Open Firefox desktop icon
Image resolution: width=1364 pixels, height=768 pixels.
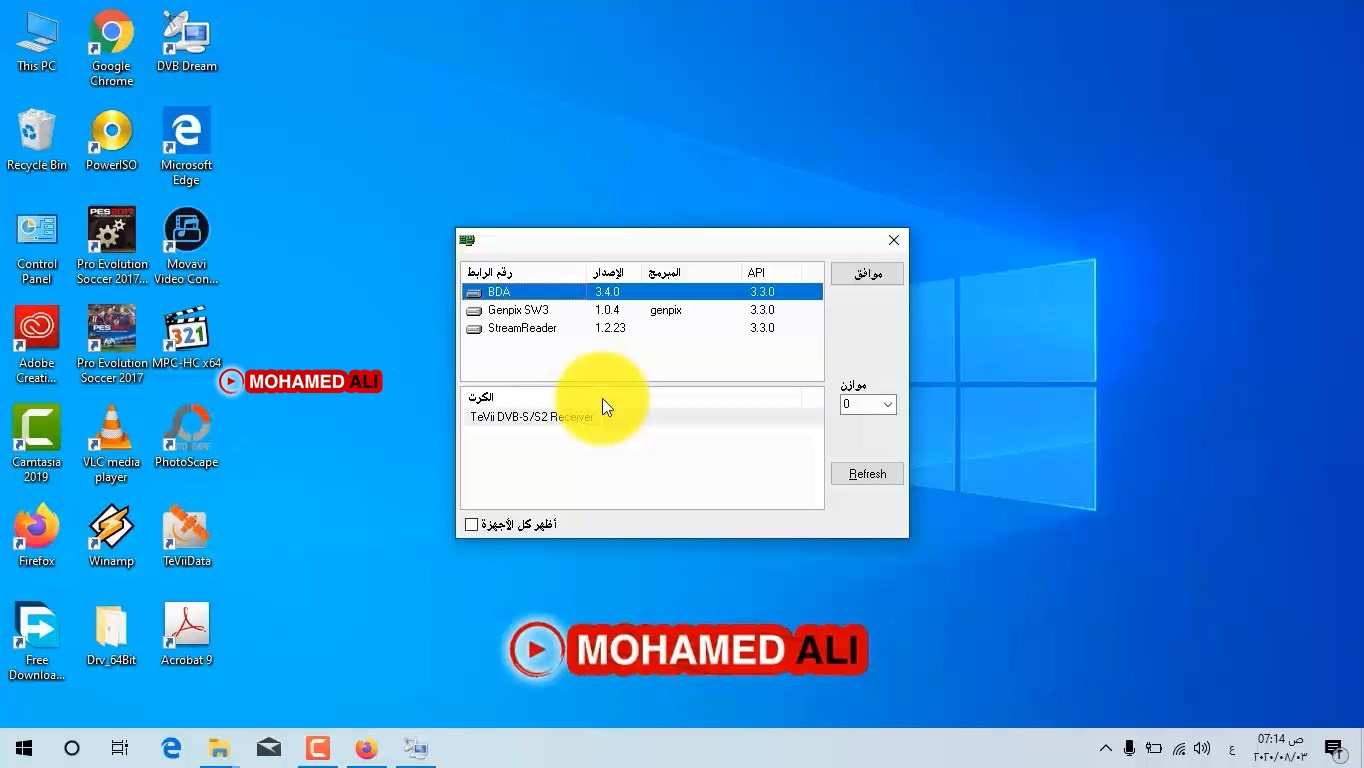[37, 537]
